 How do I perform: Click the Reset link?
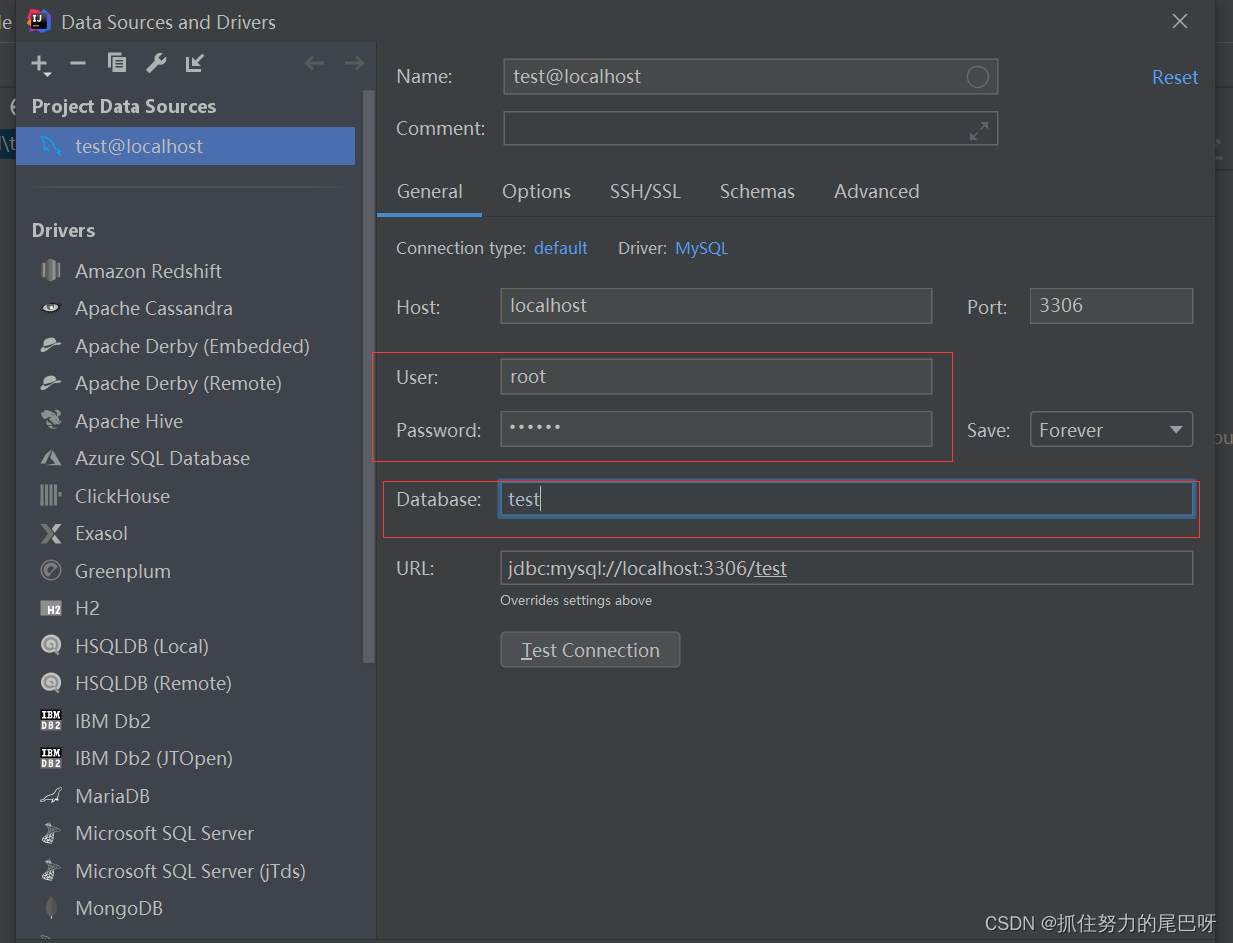[1175, 77]
